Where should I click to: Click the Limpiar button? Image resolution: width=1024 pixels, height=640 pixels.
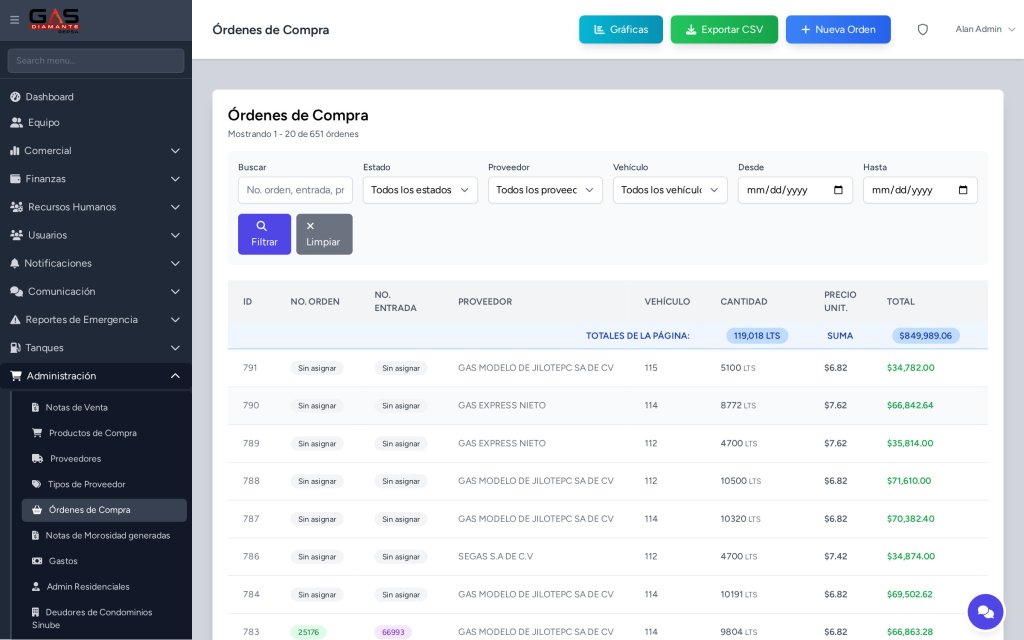tap(324, 234)
